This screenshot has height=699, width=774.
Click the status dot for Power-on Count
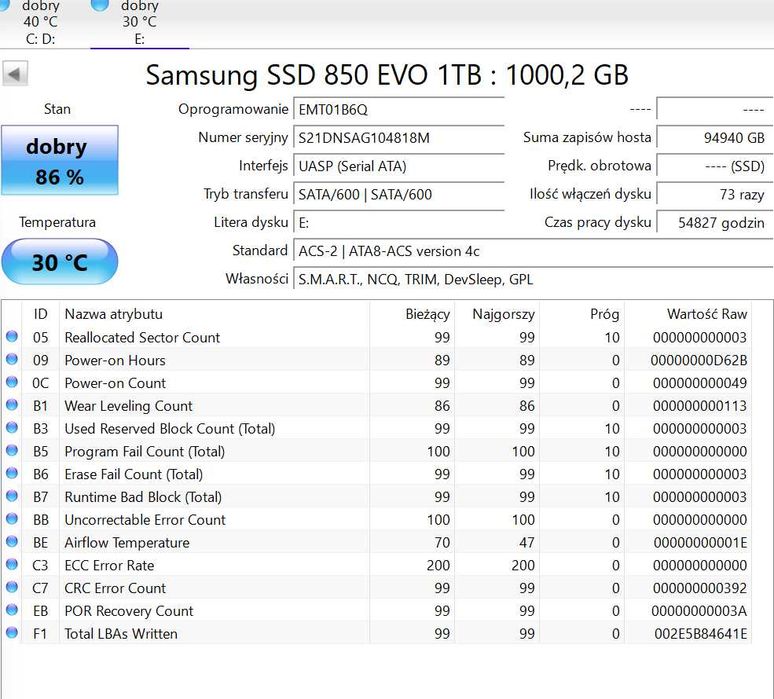coord(12,382)
